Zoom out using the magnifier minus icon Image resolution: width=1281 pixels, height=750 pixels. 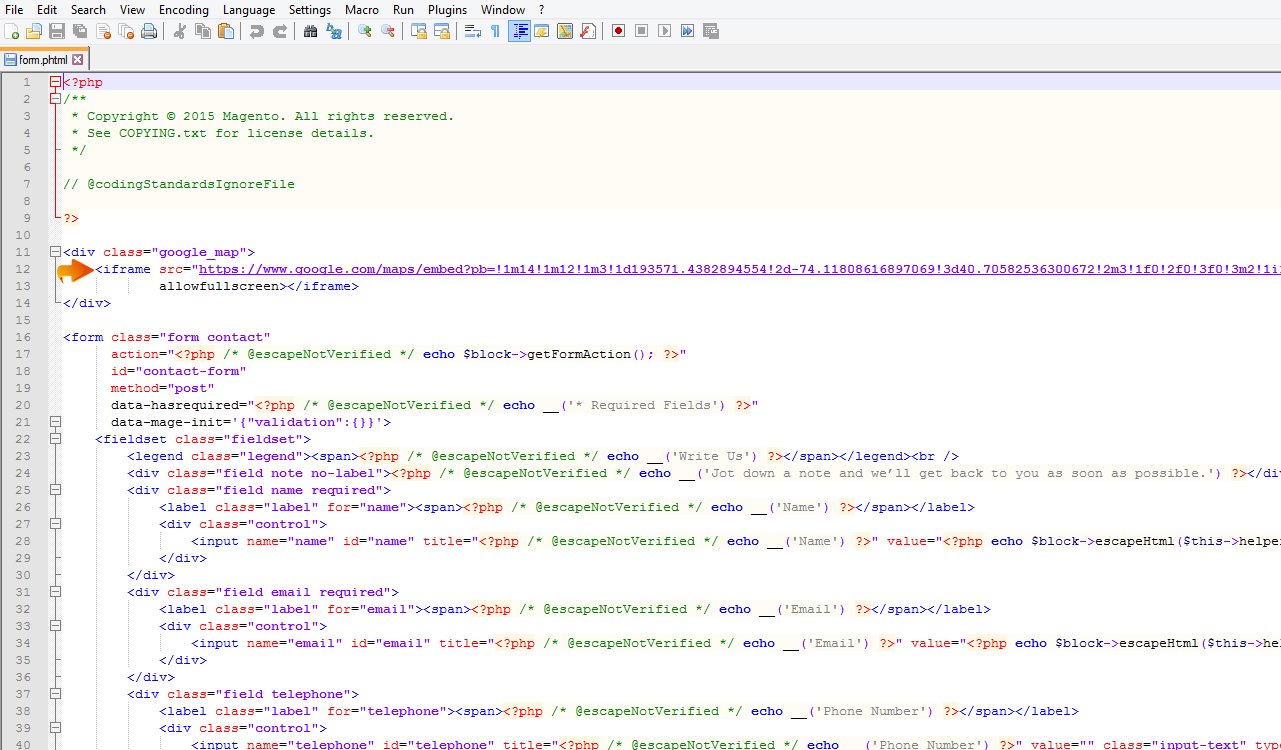[x=388, y=31]
